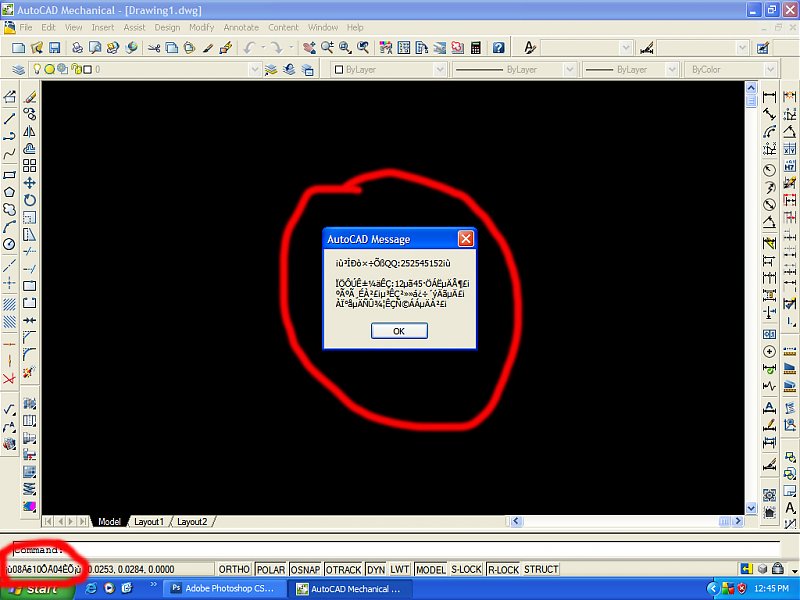
Task: Select the Copy objects tool
Action: [x=30, y=114]
